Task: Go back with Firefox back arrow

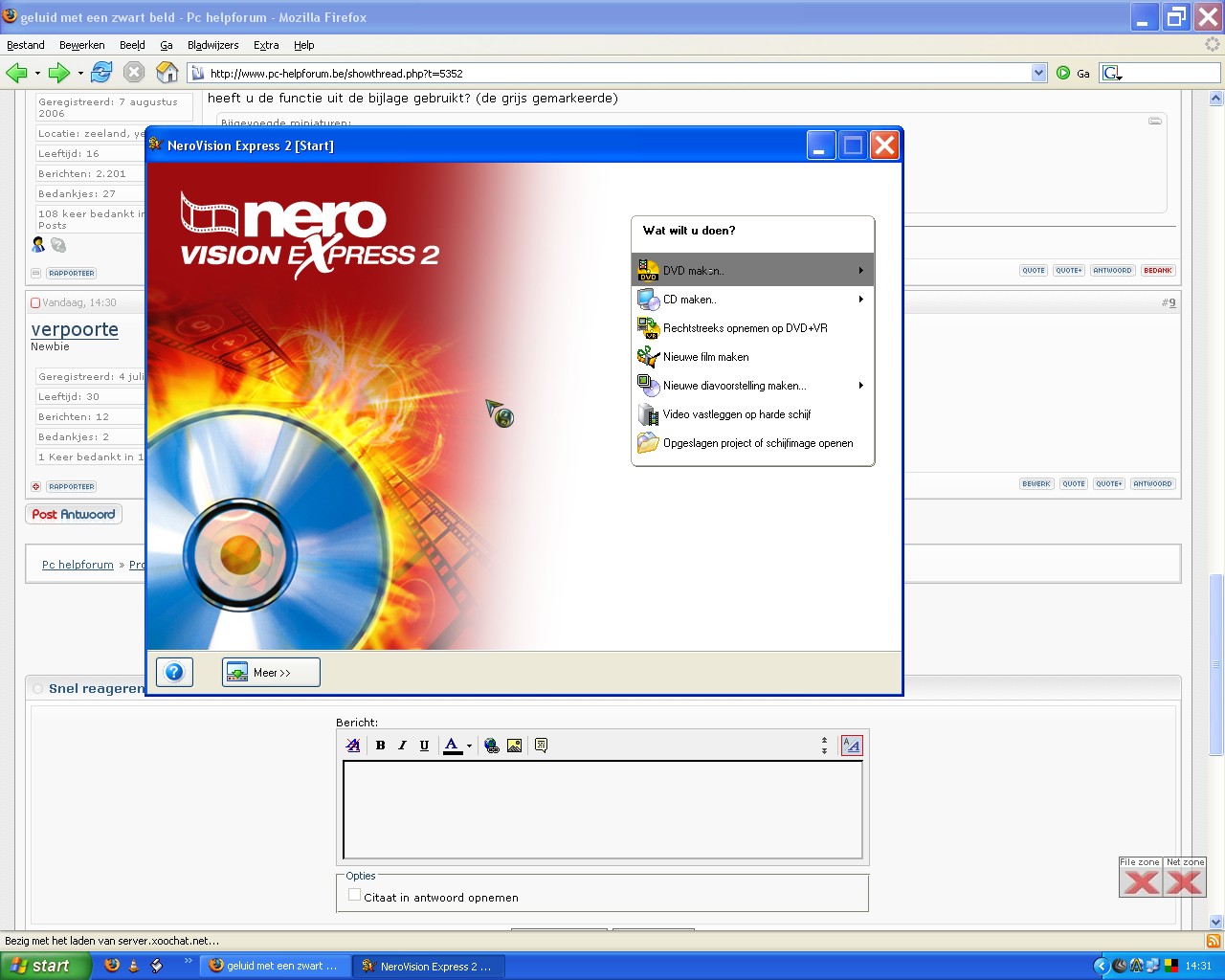Action: pos(16,73)
